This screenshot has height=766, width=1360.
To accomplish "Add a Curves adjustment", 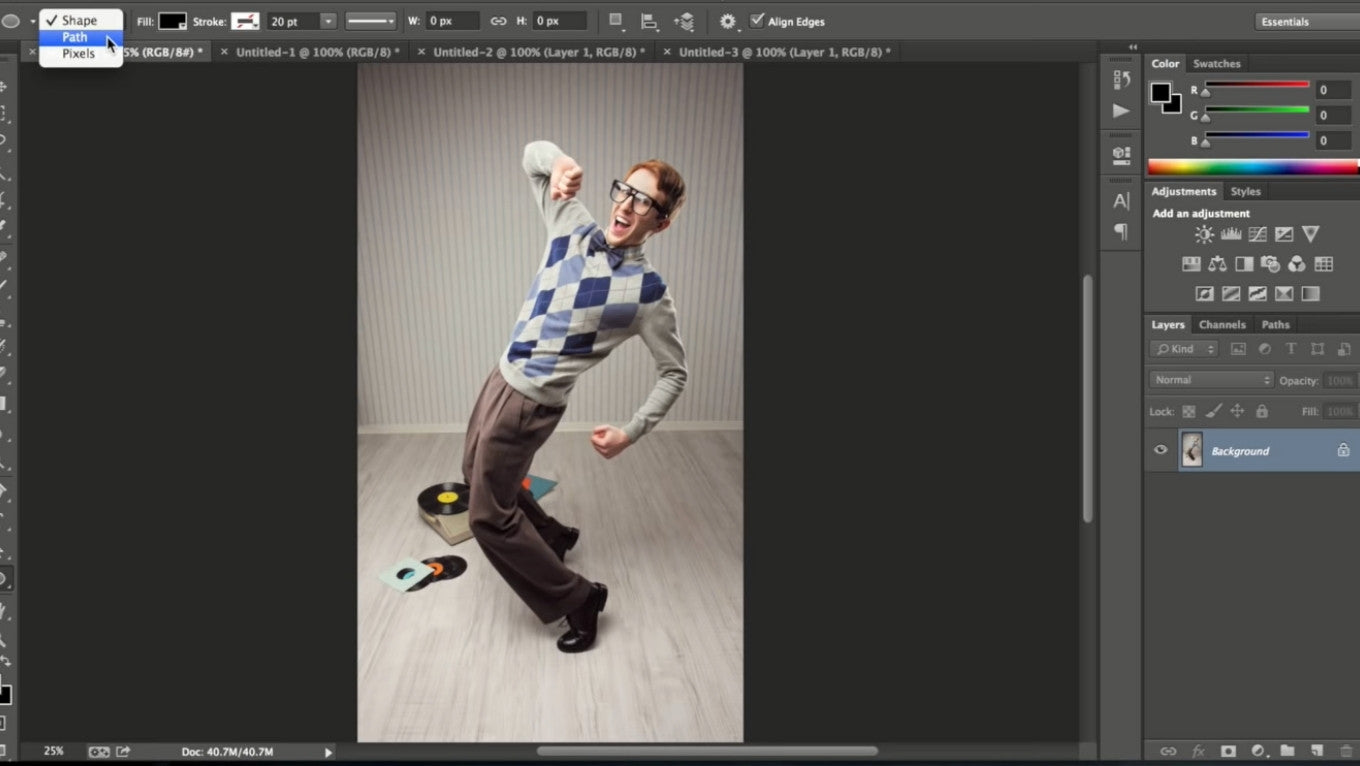I will pyautogui.click(x=1257, y=234).
